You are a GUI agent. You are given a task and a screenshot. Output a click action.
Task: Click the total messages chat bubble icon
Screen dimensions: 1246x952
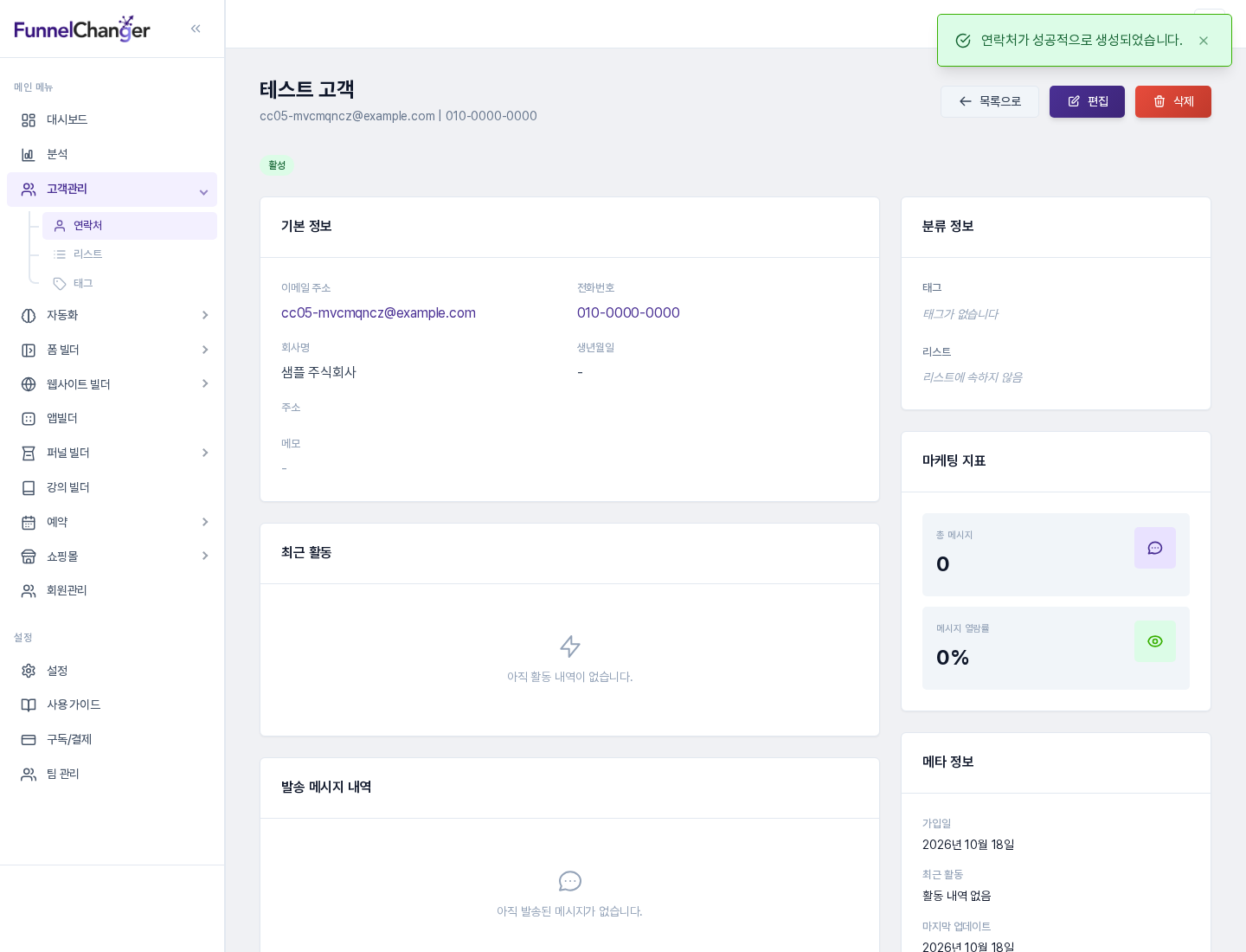point(1155,548)
